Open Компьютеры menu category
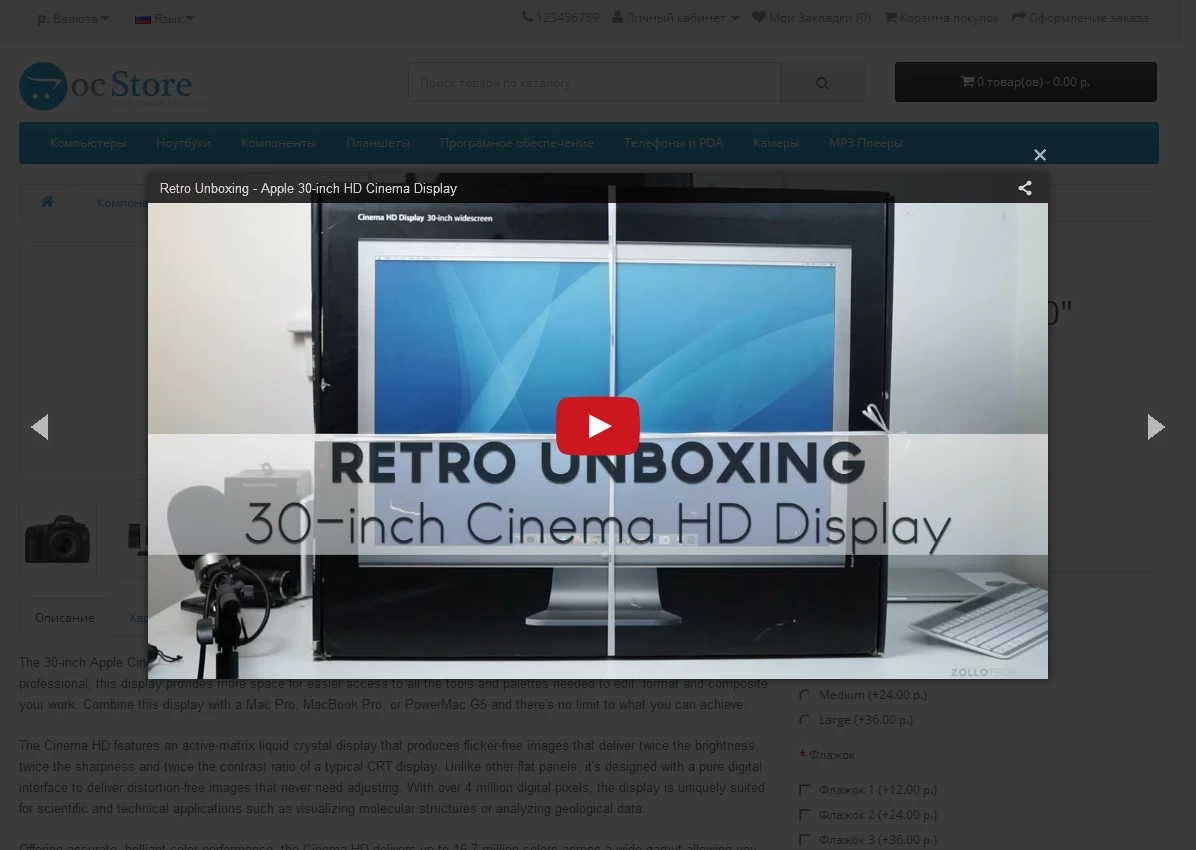1196x850 pixels. (x=88, y=143)
